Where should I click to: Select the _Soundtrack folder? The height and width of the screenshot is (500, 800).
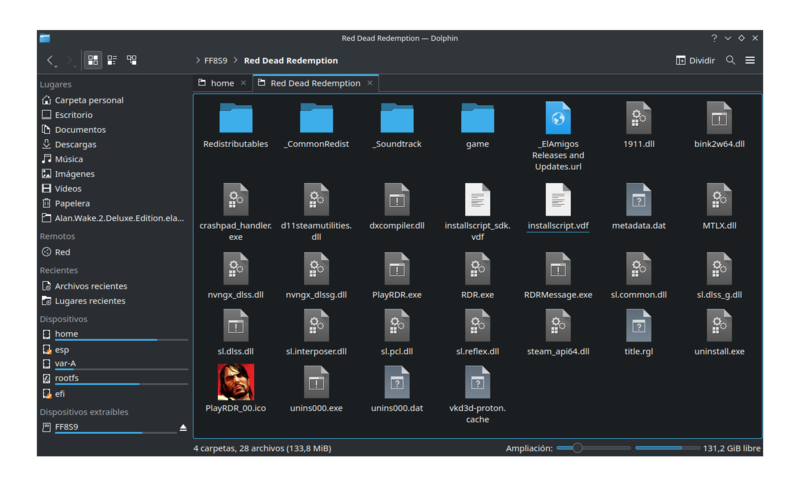[x=397, y=126]
